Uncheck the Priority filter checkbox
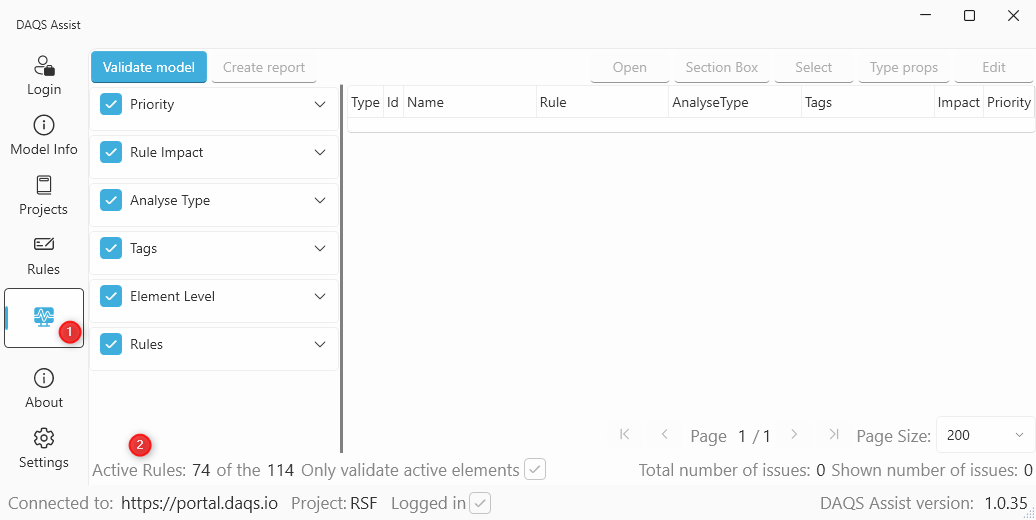The width and height of the screenshot is (1036, 520). [x=111, y=104]
